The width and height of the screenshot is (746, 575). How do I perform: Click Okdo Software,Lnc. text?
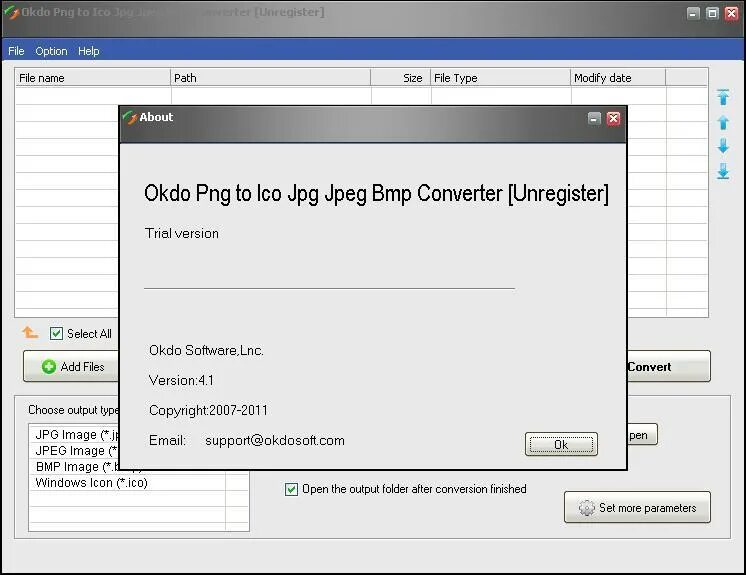coord(206,351)
